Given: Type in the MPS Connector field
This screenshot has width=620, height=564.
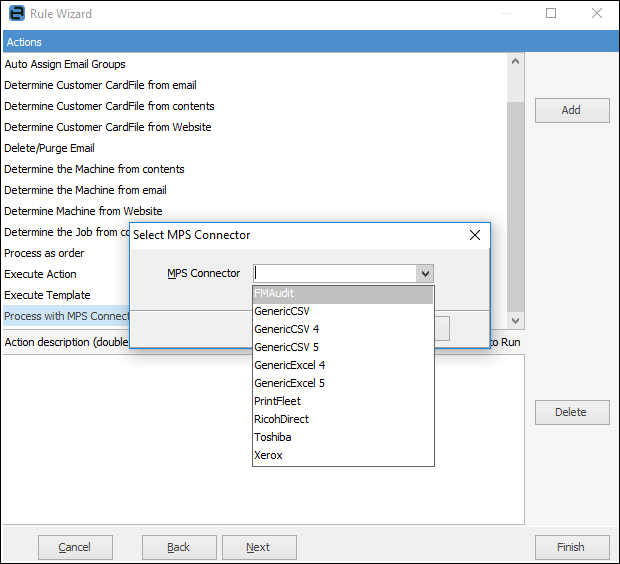Looking at the screenshot, I should [334, 274].
